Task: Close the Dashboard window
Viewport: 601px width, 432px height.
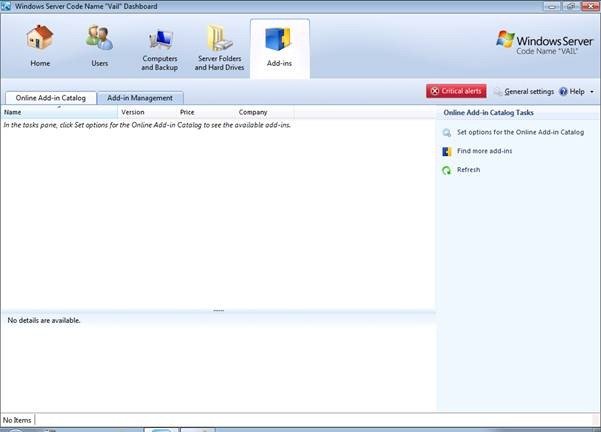Action: click(x=590, y=6)
